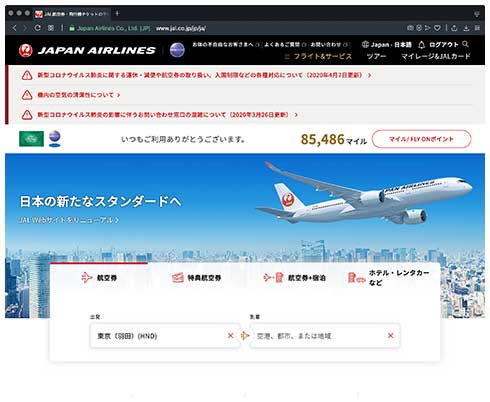Click the share icon in browser toolbar
The width and height of the screenshot is (490, 402).
pyautogui.click(x=454, y=28)
